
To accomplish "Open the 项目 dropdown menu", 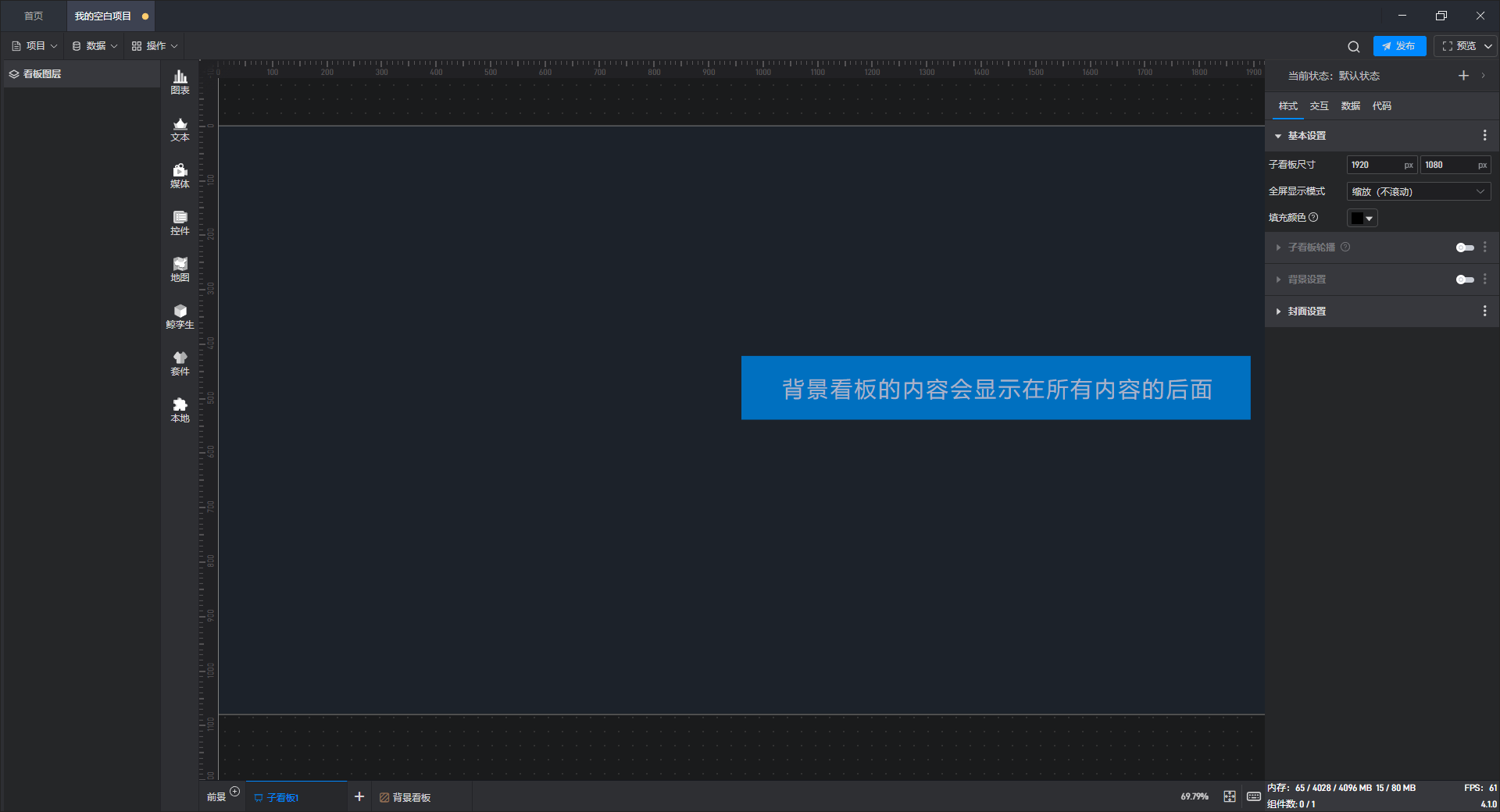I will pos(35,46).
